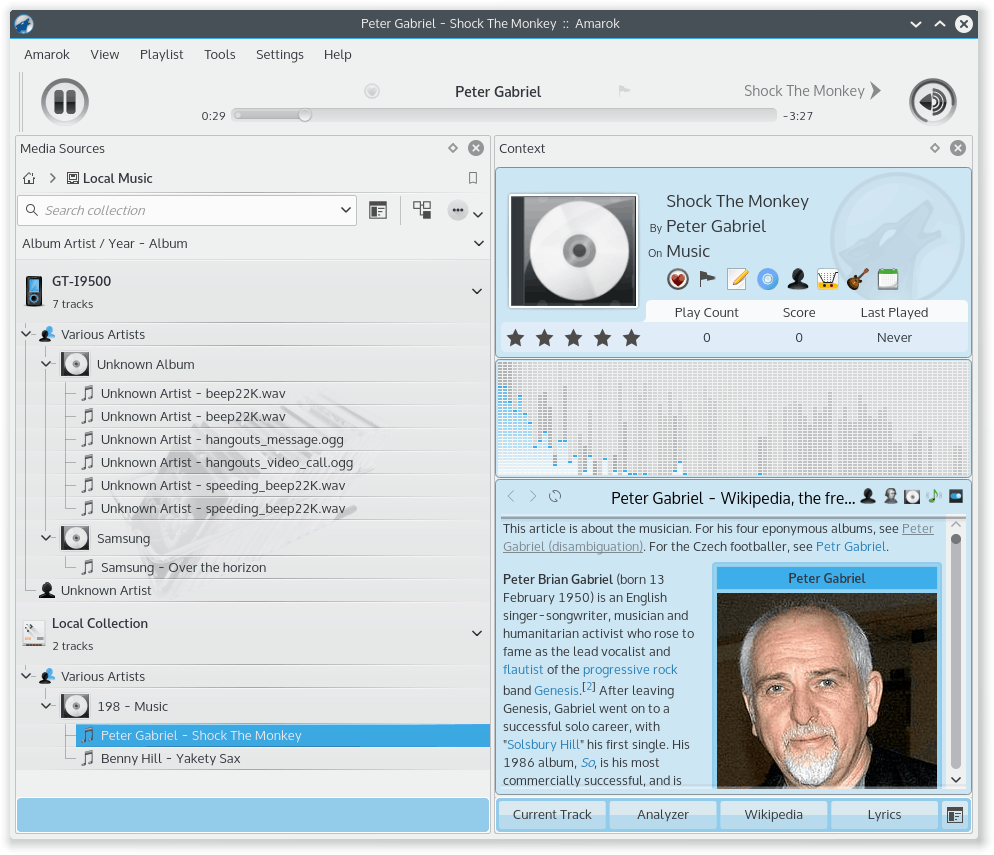This screenshot has height=855, width=994.
Task: Click the guitar icon in the Current Track applet
Action: point(858,279)
